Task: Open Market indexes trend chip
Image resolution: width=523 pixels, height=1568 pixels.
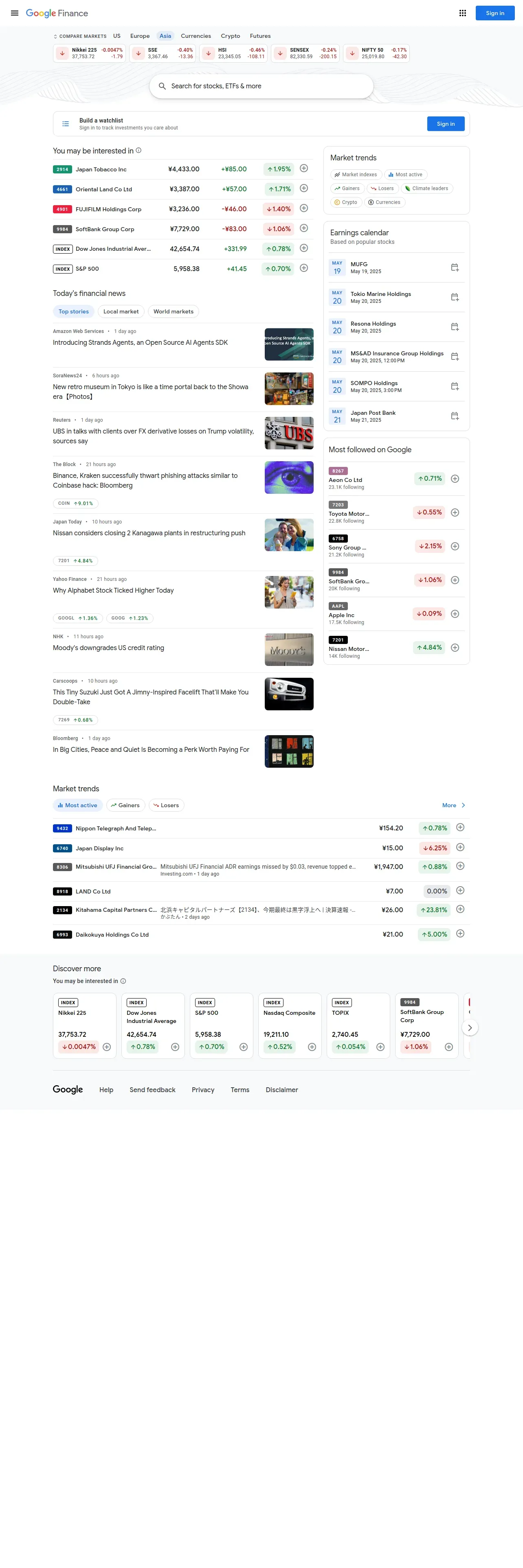Action: pos(356,175)
